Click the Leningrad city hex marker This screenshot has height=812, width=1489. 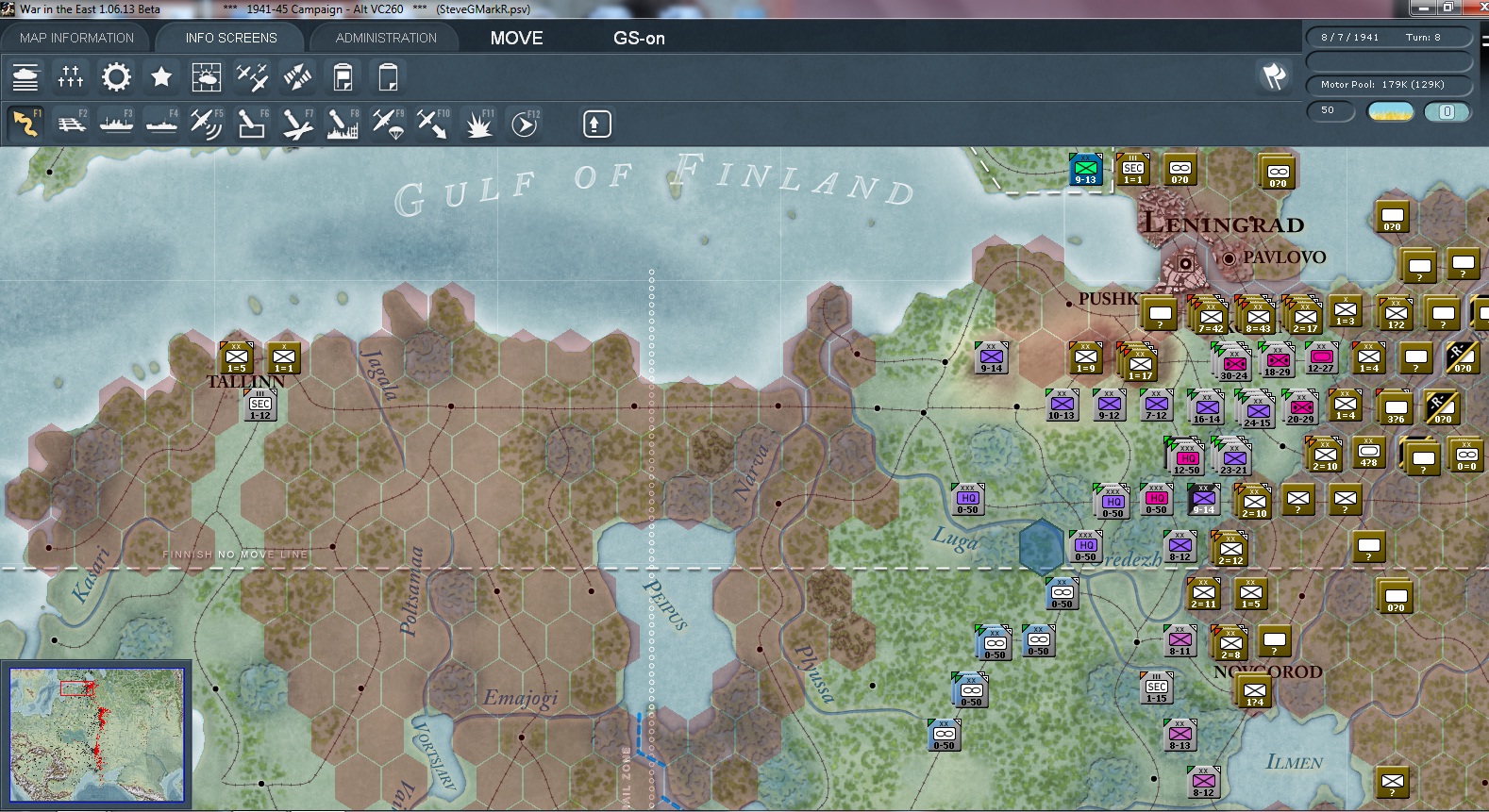pyautogui.click(x=1185, y=263)
